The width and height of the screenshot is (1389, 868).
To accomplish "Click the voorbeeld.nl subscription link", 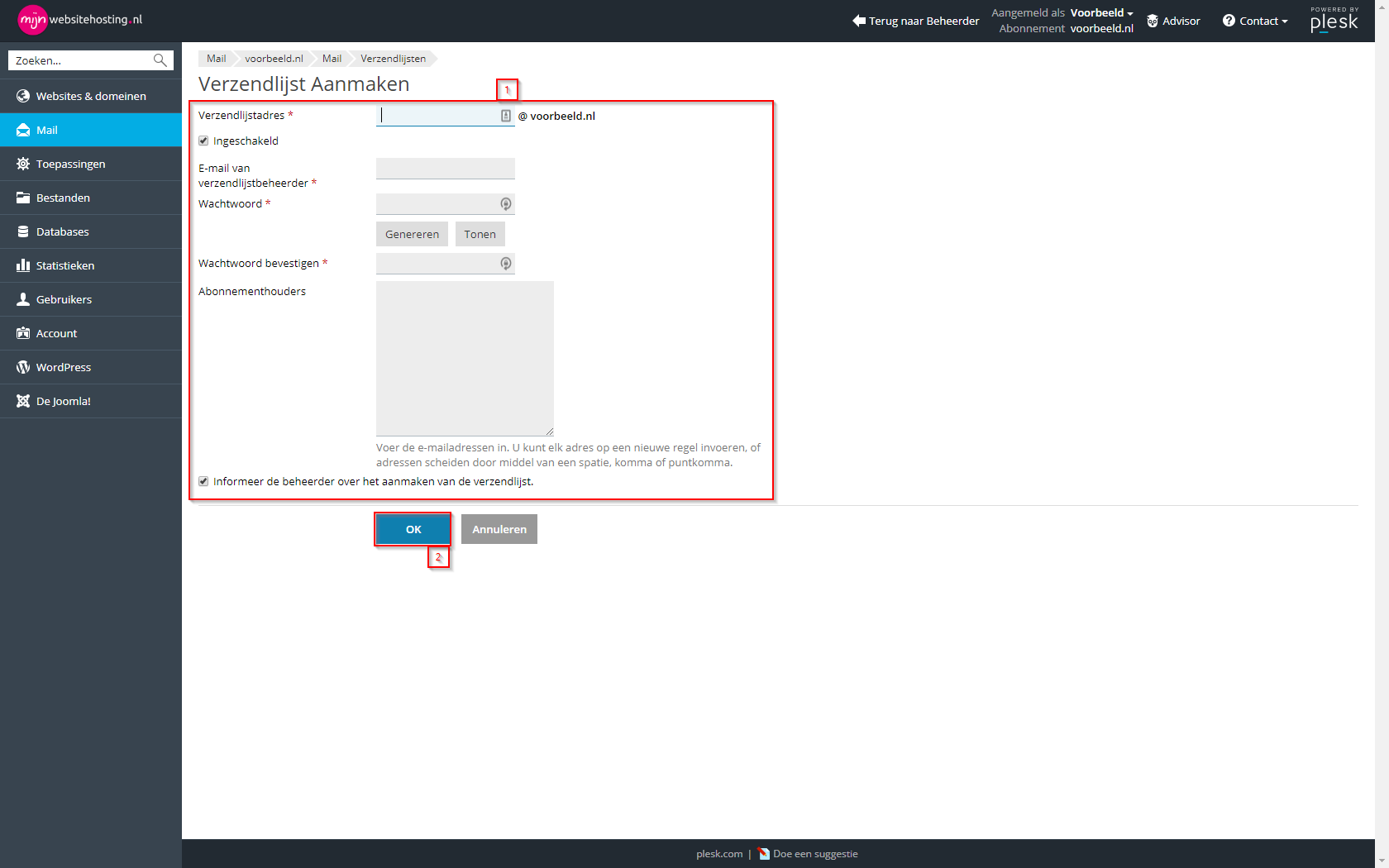I will [1102, 28].
